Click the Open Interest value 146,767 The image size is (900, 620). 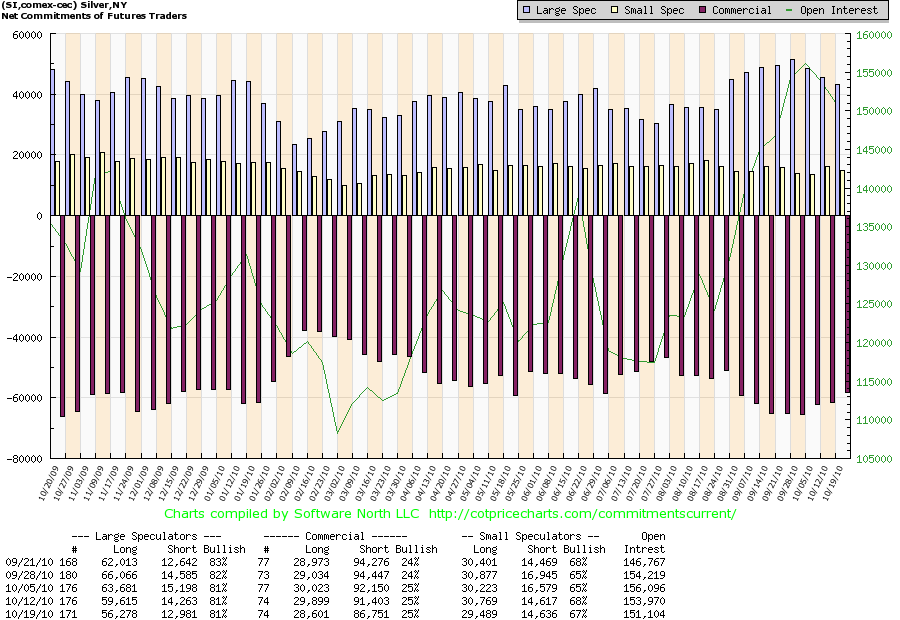pyautogui.click(x=644, y=562)
